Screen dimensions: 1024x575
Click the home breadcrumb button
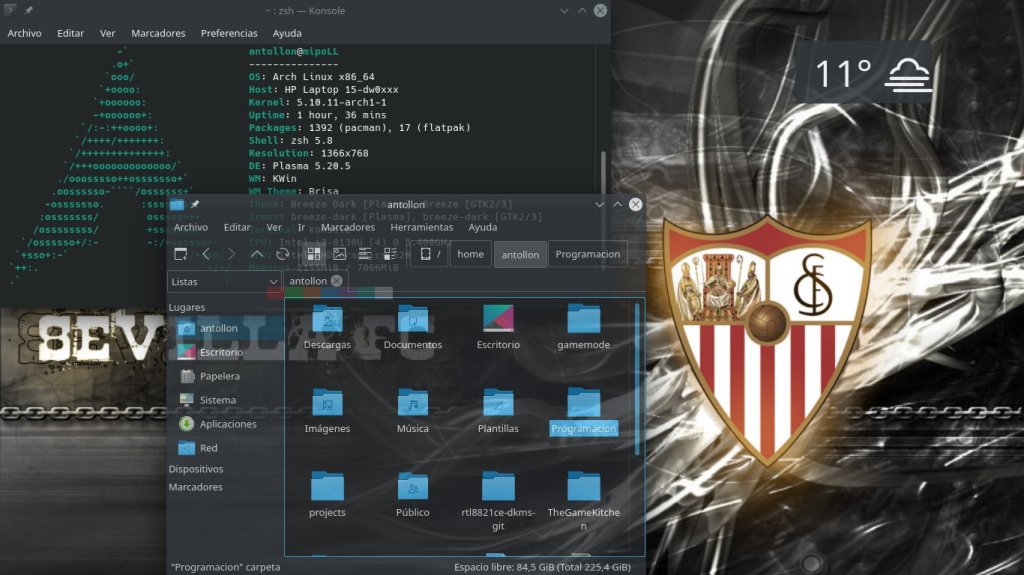click(470, 254)
